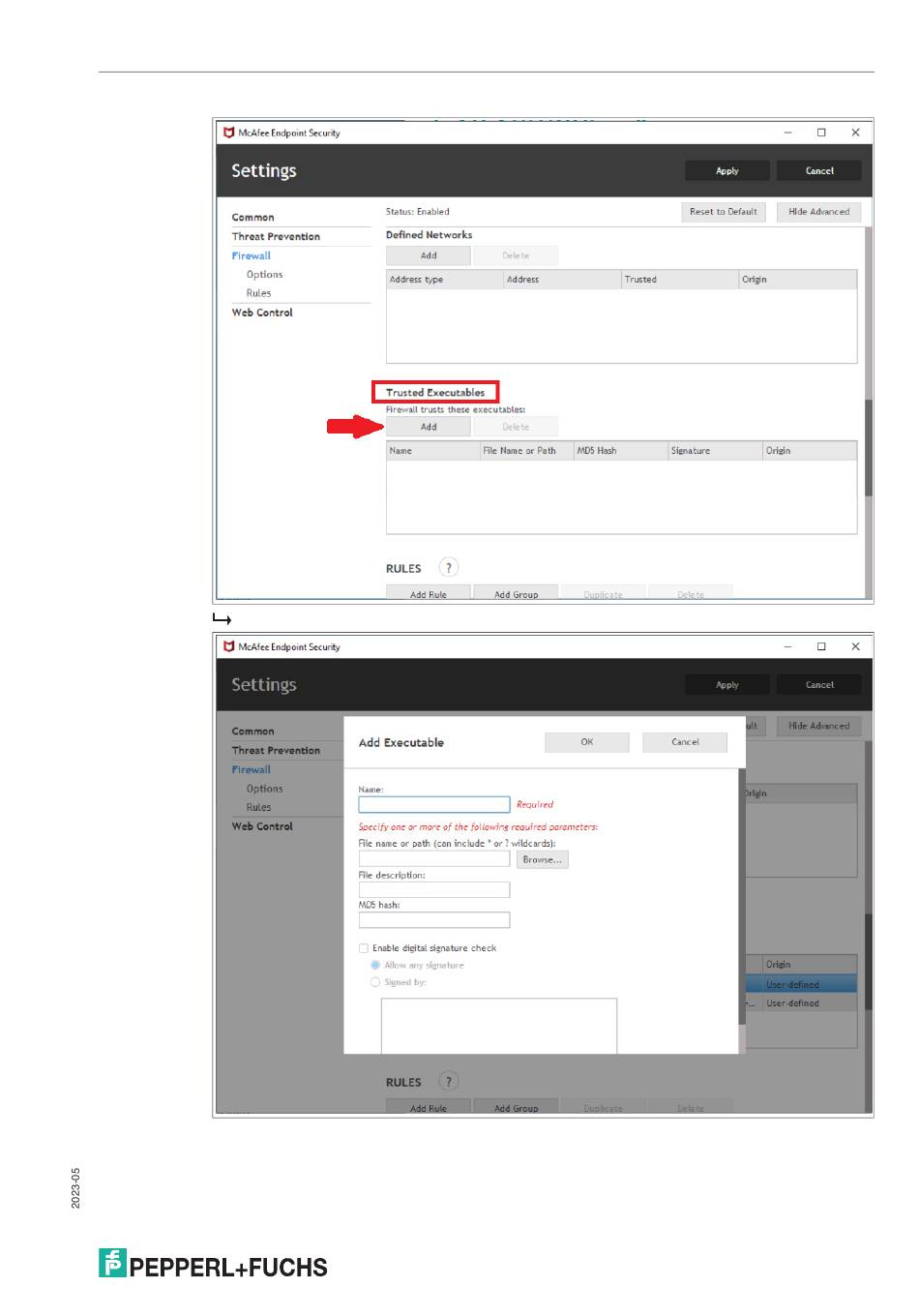Select the highlighted User-defined row behind dialog

(802, 984)
